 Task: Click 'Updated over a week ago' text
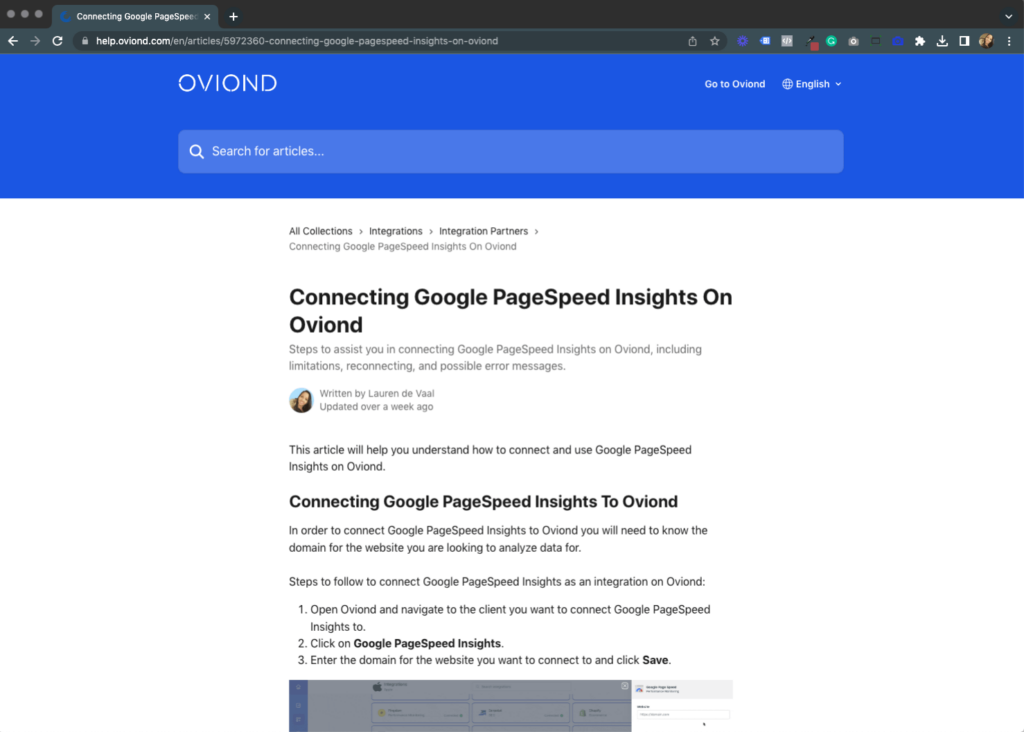pos(376,406)
